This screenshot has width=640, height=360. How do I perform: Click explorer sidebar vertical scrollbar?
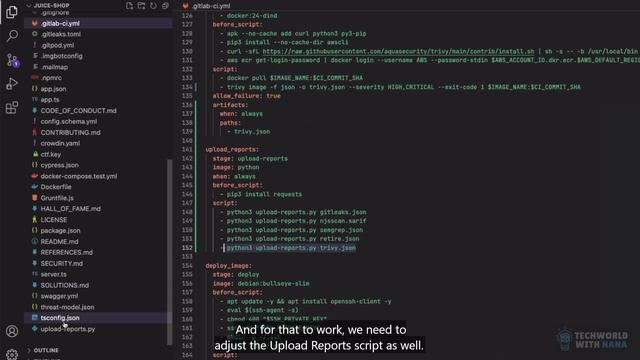pyautogui.click(x=169, y=252)
